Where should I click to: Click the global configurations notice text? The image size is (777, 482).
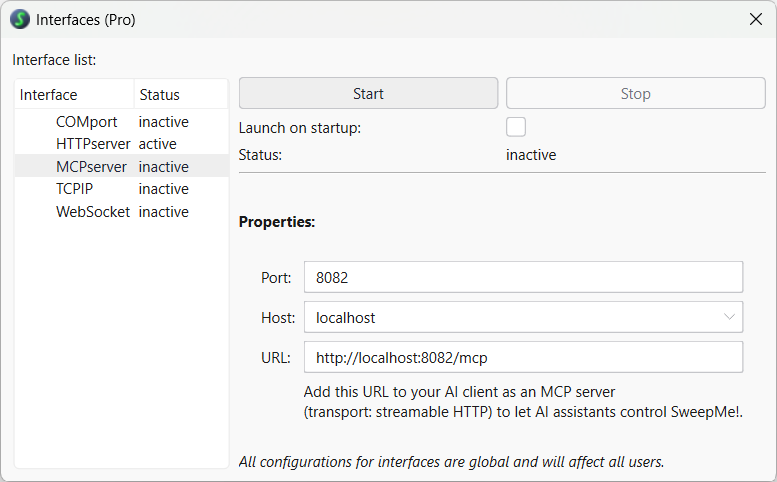451,462
